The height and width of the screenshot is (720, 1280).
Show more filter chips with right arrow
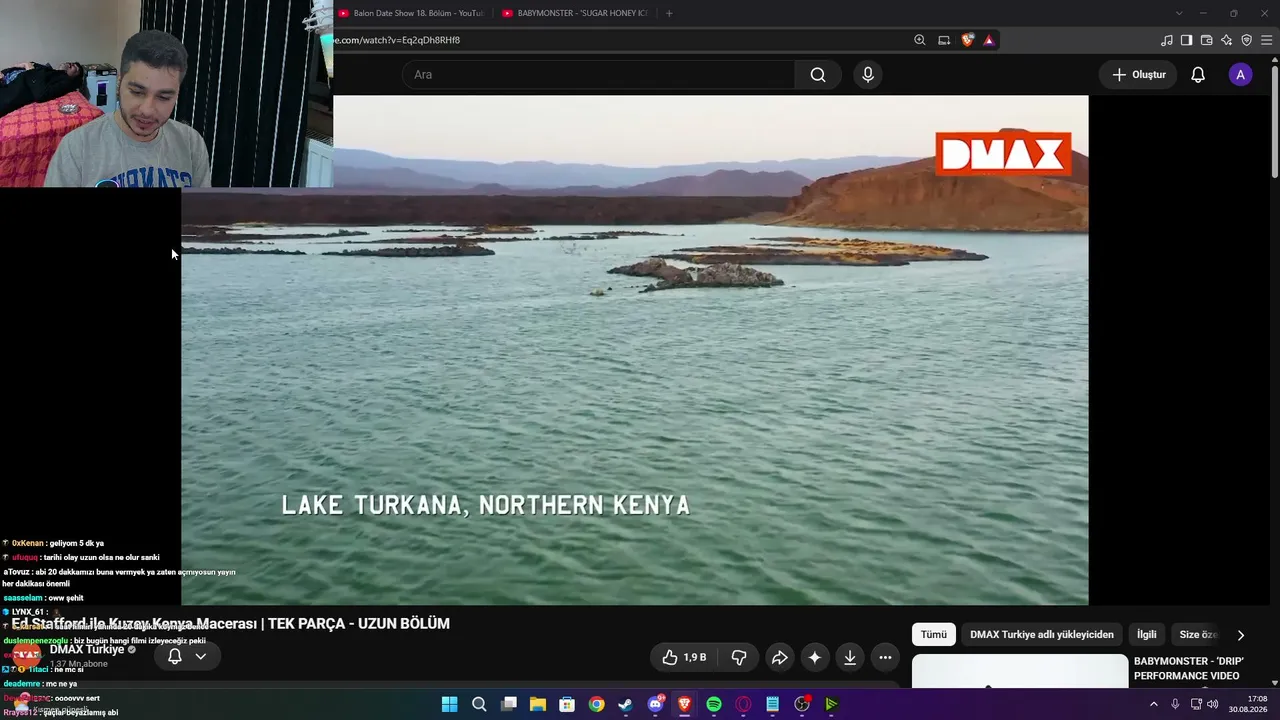tap(1241, 635)
